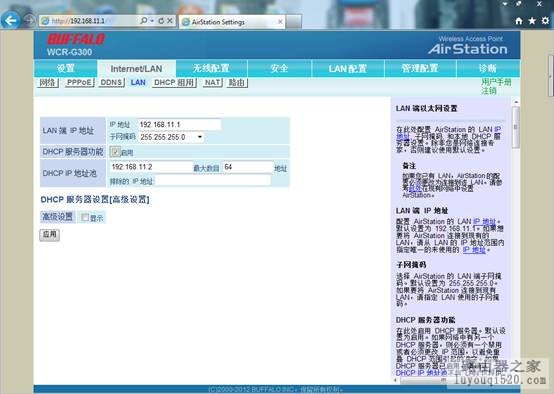Edit the DHCP pool start 192.168.11.2 field
The width and height of the screenshot is (554, 394).
tap(151, 167)
